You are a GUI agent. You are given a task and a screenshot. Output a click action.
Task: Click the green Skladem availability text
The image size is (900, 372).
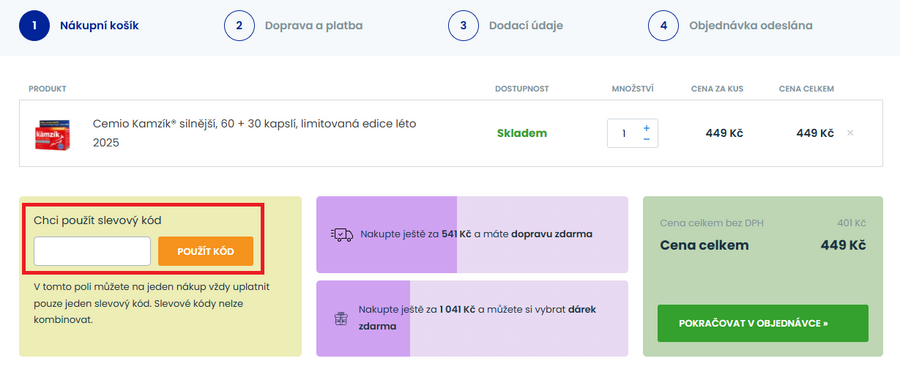click(522, 133)
